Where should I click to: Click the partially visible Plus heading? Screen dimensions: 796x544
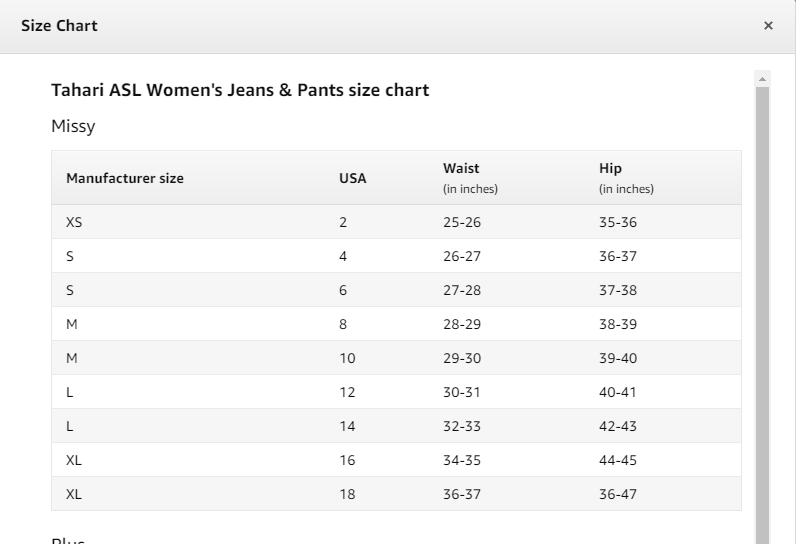pos(68,540)
